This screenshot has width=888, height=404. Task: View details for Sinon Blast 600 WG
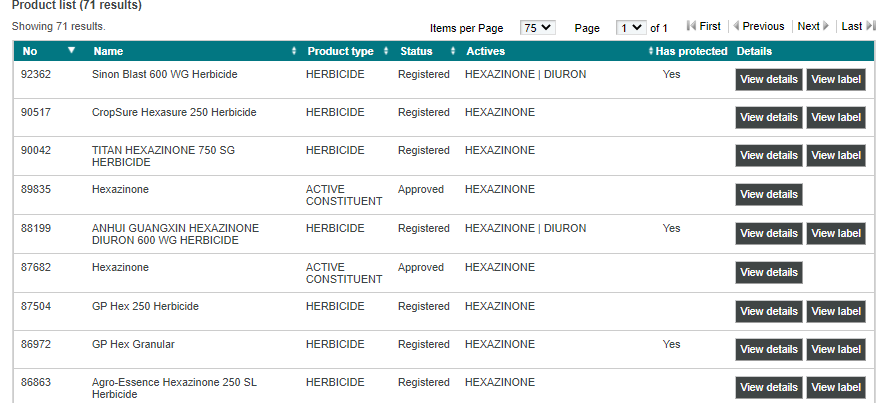point(768,79)
